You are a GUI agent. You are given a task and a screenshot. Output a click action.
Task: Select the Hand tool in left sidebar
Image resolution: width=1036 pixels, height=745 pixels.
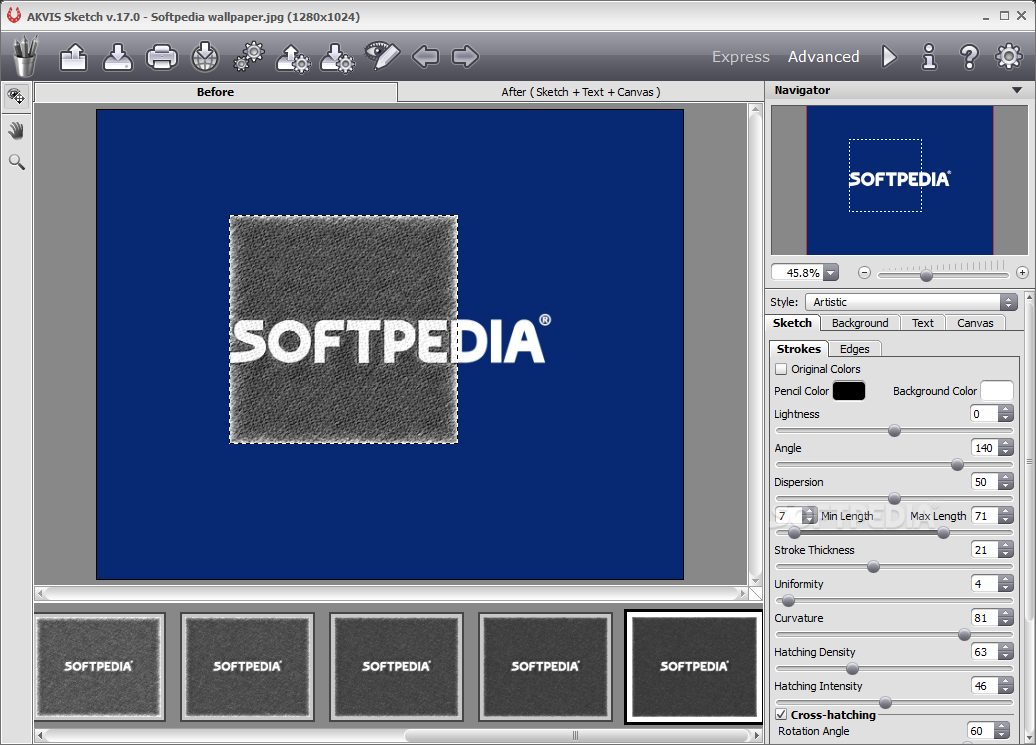(16, 130)
